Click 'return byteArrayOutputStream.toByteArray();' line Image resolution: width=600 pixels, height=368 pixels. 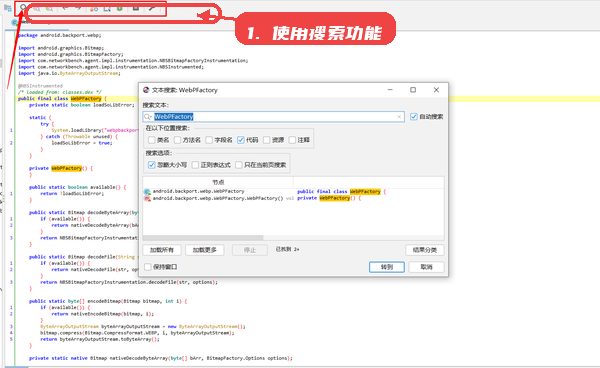(x=100, y=339)
